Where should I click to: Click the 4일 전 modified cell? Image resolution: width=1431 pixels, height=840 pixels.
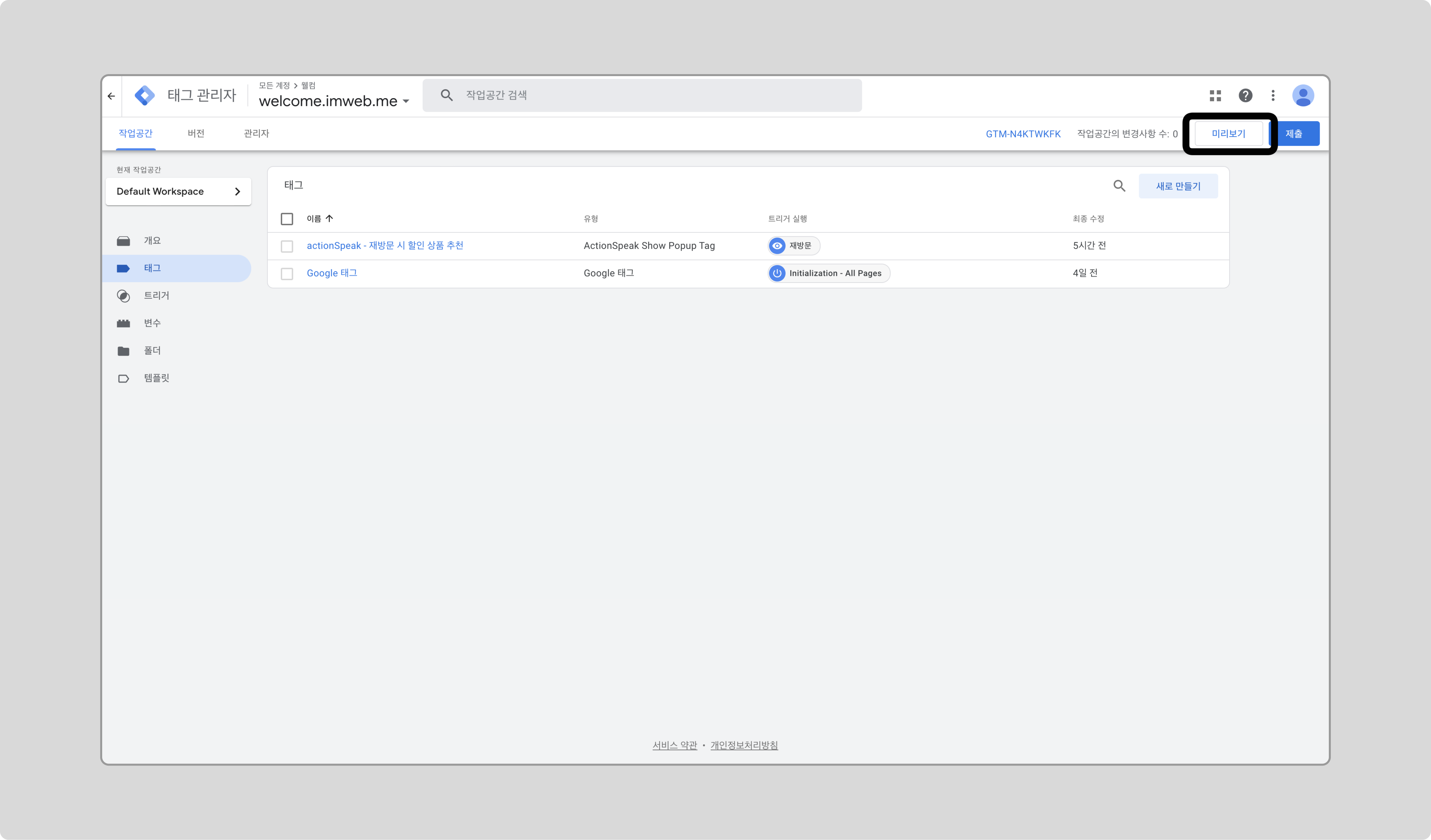point(1085,273)
